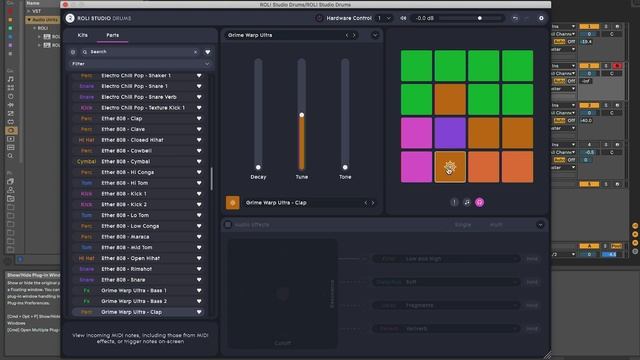Click the exclamation info icon under pads
The width and height of the screenshot is (640, 360).
tap(454, 202)
